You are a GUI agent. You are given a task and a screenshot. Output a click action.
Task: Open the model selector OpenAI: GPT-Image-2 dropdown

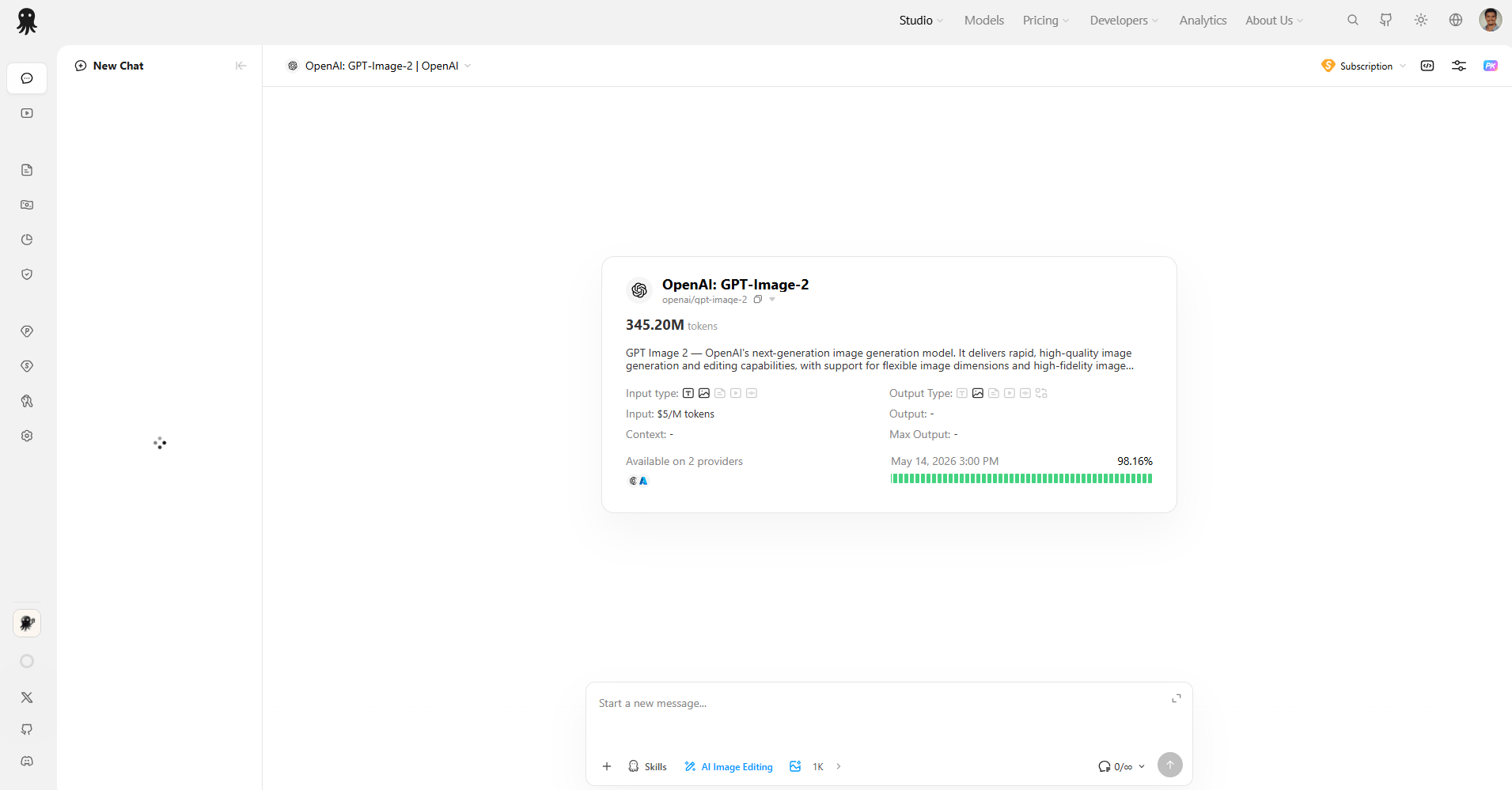pyautogui.click(x=380, y=66)
